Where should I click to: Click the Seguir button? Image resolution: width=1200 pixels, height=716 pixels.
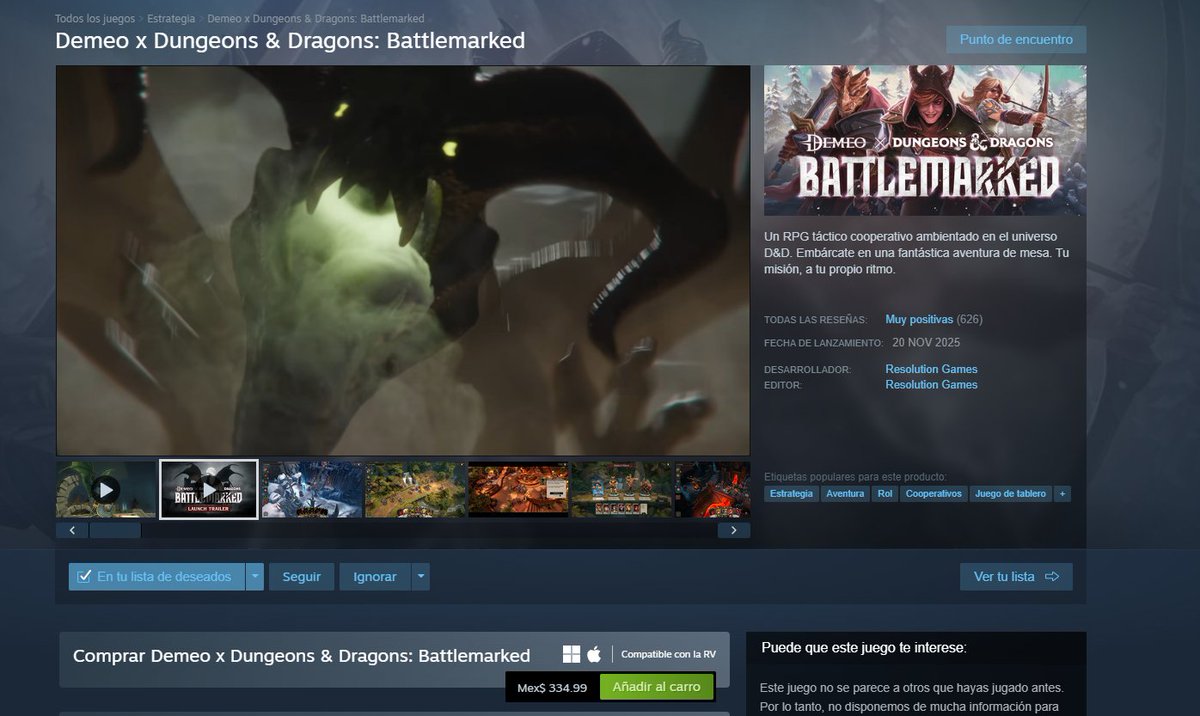[302, 577]
